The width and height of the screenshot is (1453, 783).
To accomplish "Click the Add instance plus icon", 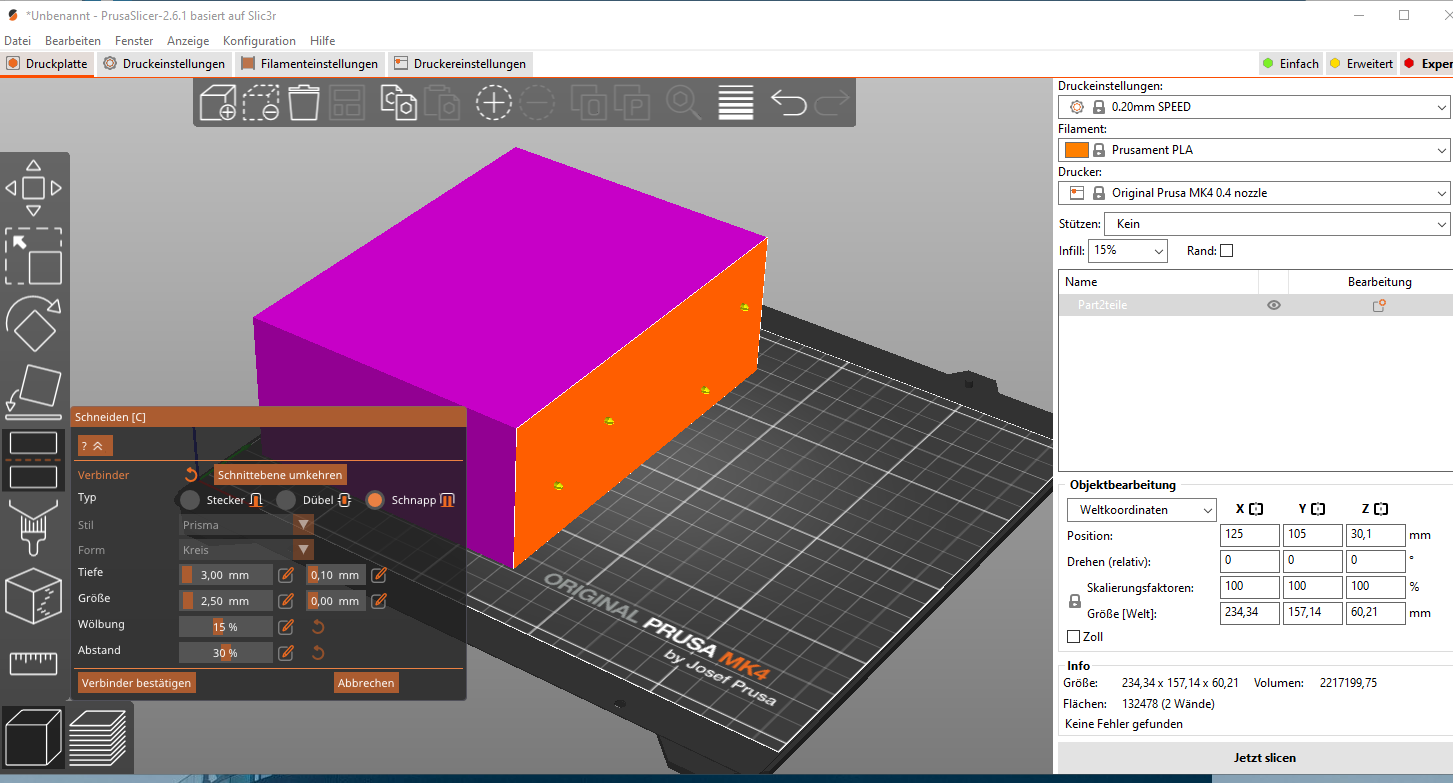I will (x=493, y=102).
